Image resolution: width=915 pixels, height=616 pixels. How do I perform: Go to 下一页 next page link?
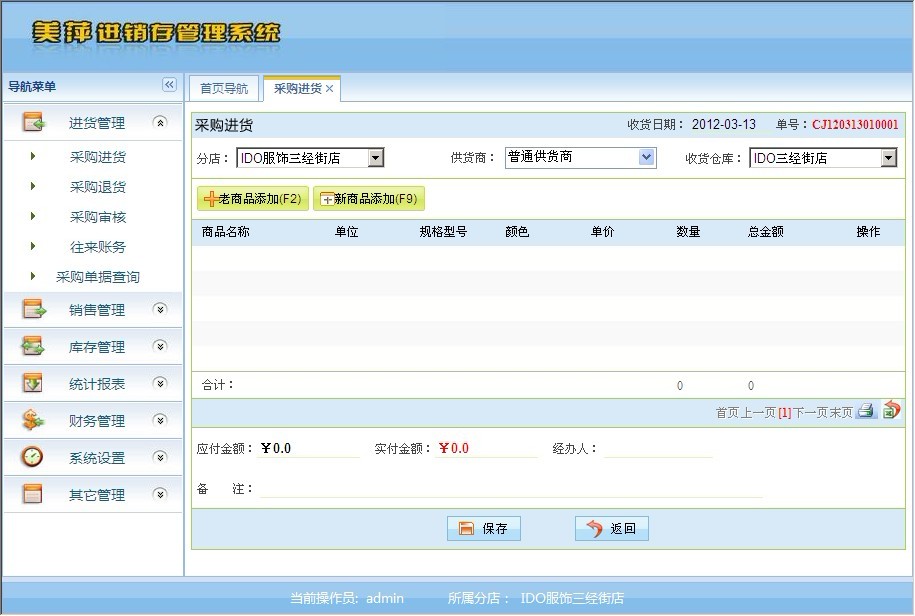810,413
